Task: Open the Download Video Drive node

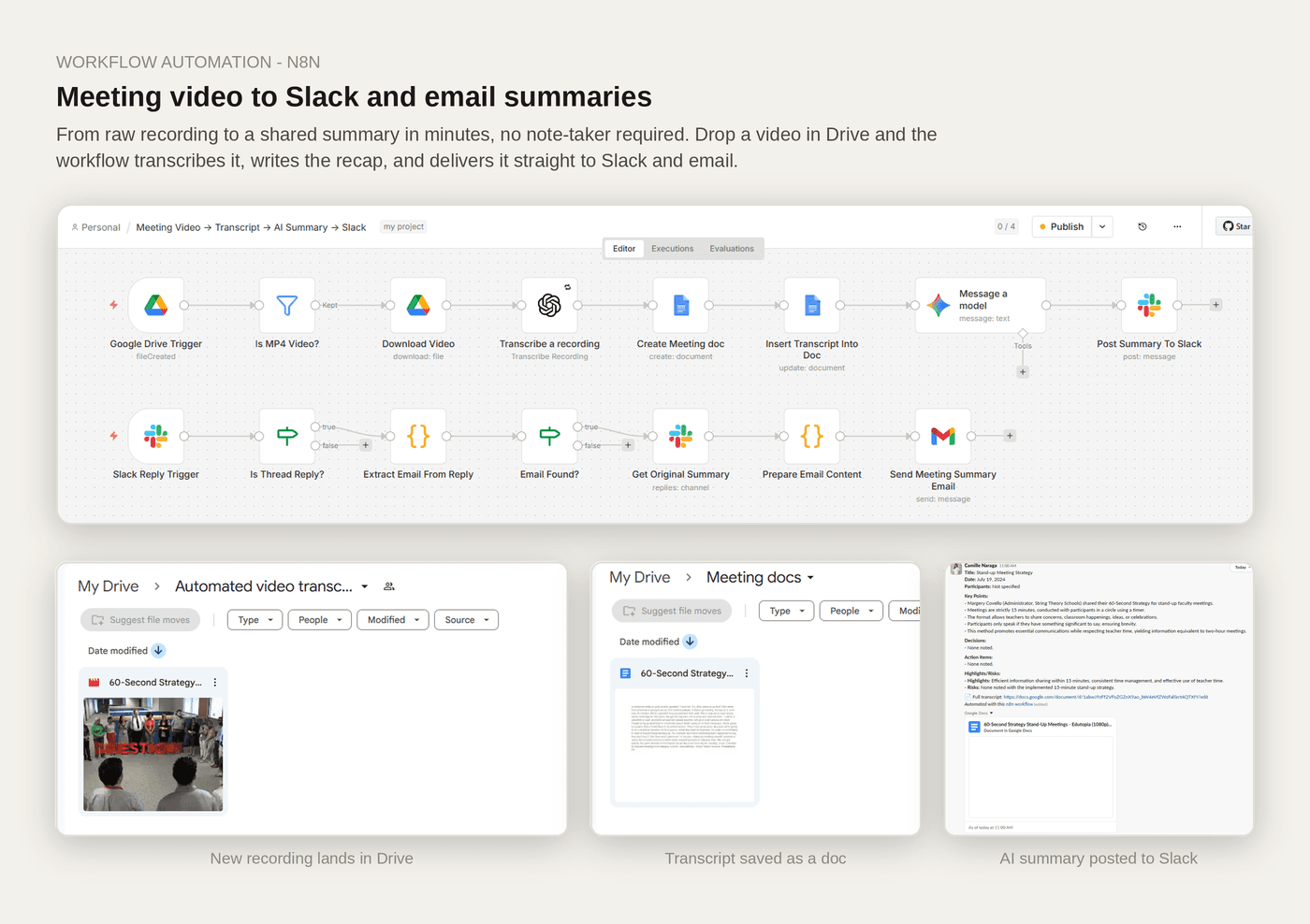Action: (418, 305)
